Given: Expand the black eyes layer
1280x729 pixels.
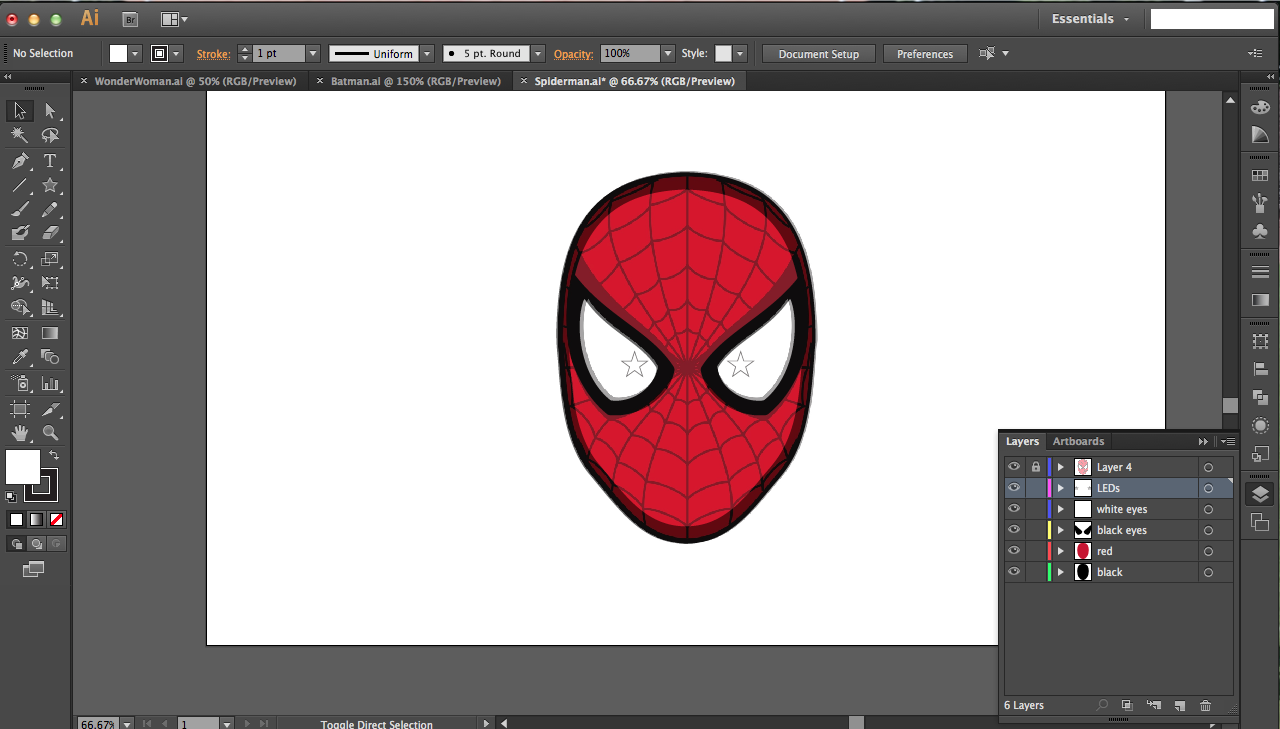Looking at the screenshot, I should tap(1061, 530).
